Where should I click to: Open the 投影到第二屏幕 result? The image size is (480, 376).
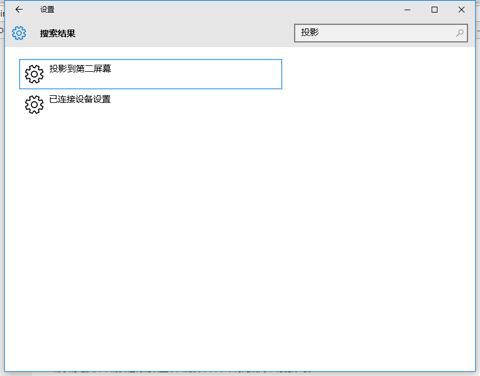[x=150, y=74]
